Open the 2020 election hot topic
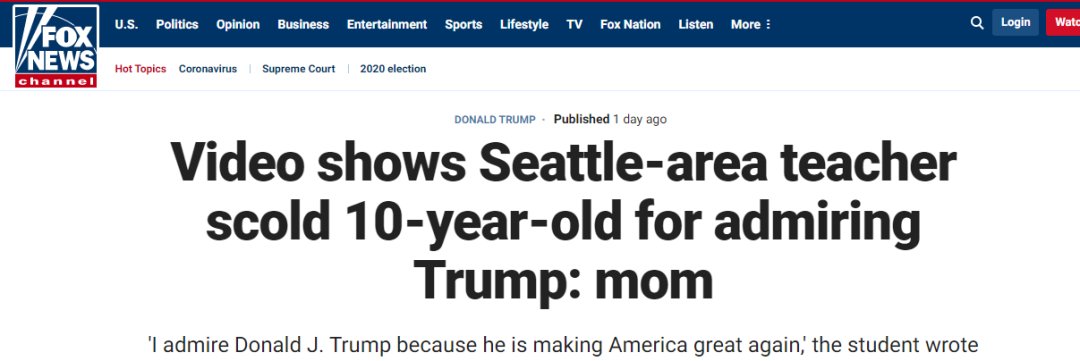1080x361 pixels. coord(393,69)
